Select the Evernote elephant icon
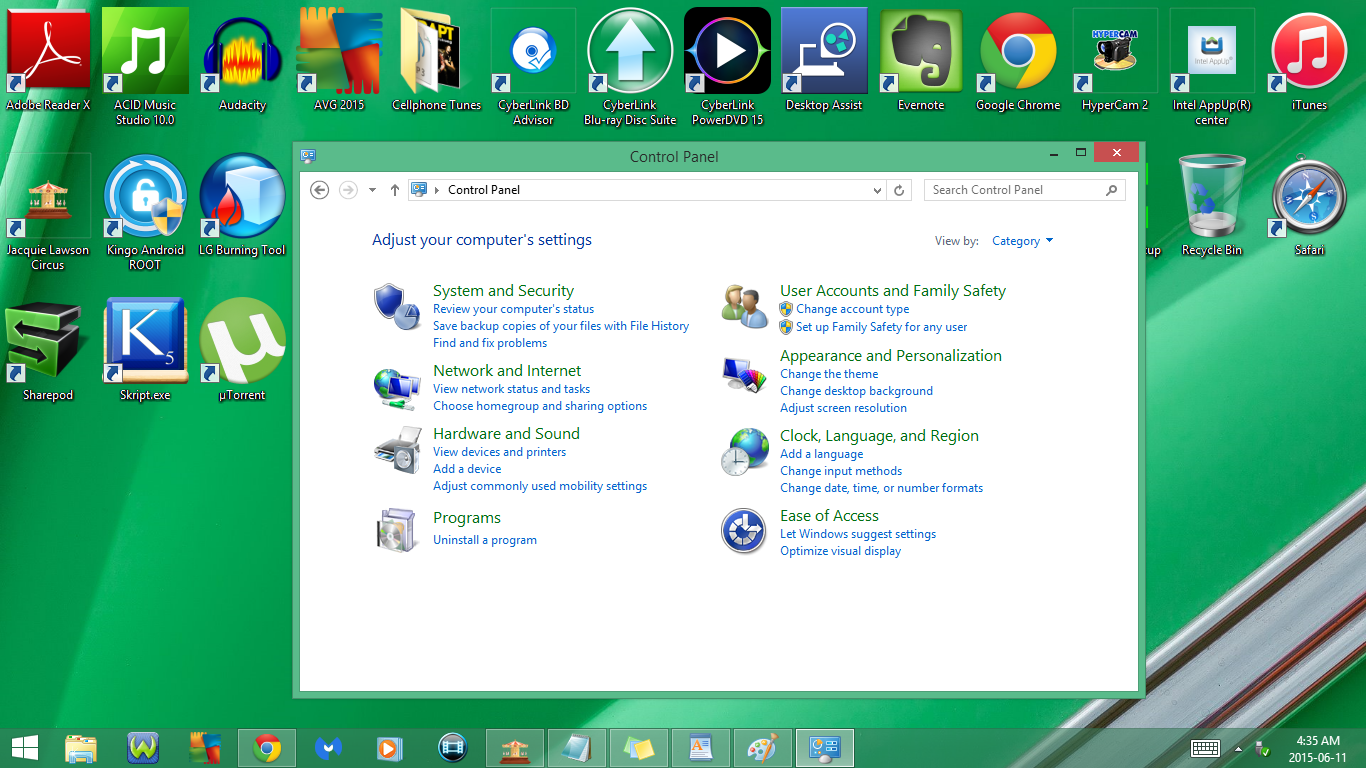1366x768 pixels. click(921, 60)
